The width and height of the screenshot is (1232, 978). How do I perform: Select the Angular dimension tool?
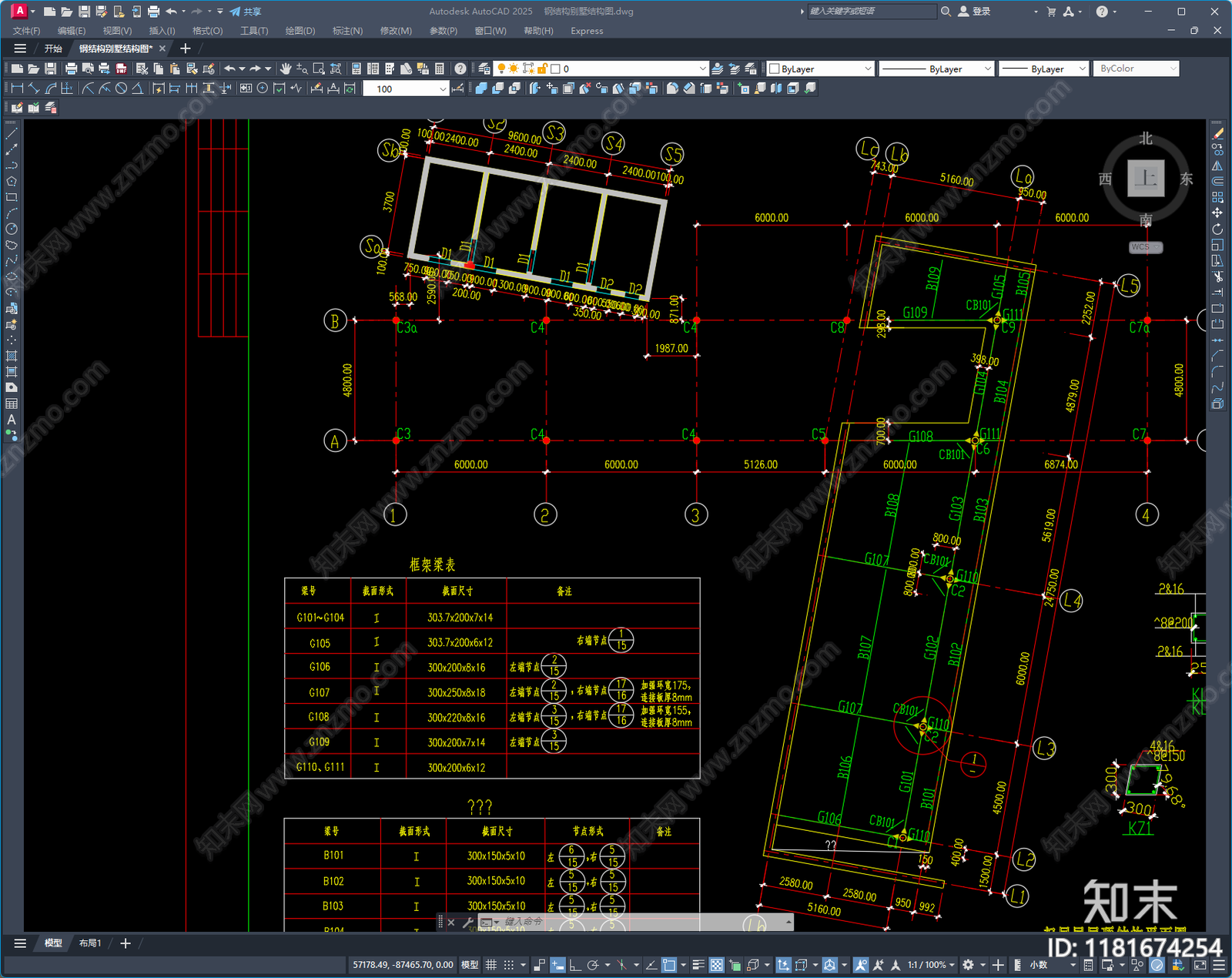click(x=137, y=89)
